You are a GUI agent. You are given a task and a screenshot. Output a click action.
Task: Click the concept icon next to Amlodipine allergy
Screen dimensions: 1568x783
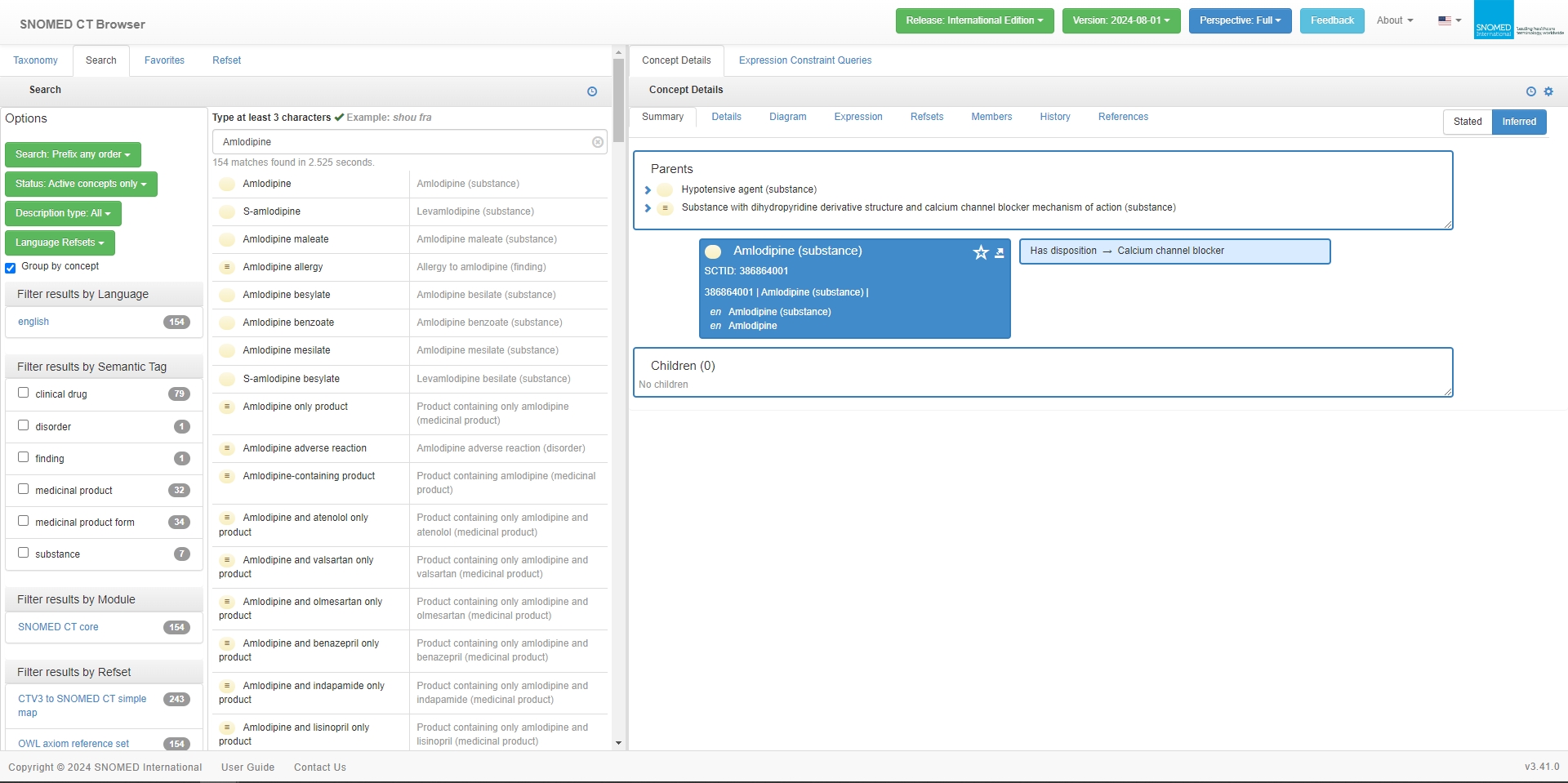(x=227, y=267)
